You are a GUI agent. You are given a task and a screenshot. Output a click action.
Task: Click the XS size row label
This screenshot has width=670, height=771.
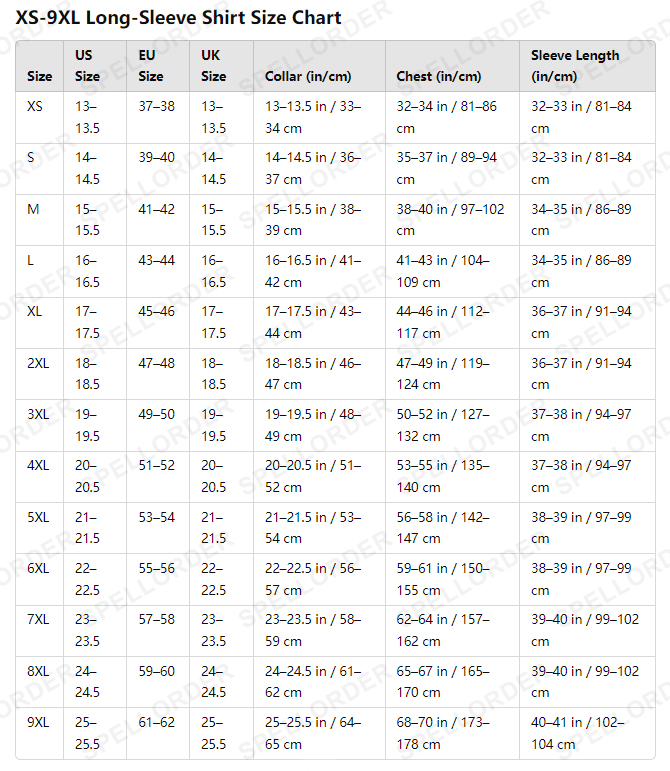point(35,106)
